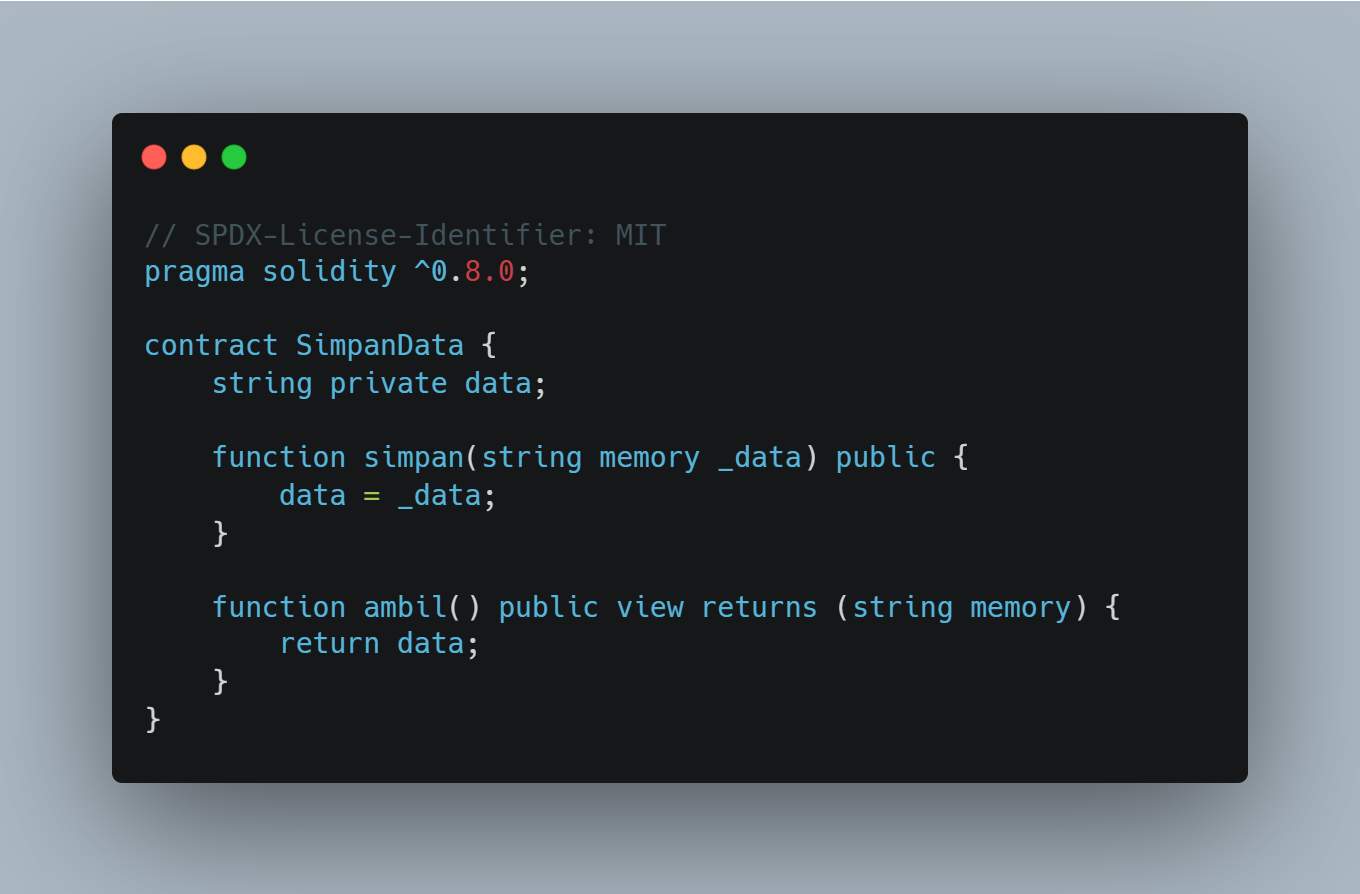
Task: Click the private keyword
Action: (388, 383)
